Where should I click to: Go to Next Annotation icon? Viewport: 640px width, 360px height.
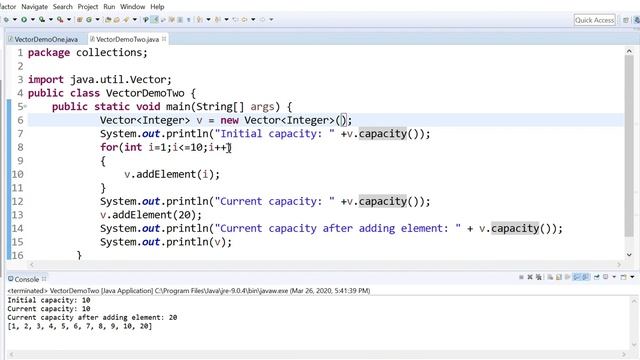[x=200, y=19]
